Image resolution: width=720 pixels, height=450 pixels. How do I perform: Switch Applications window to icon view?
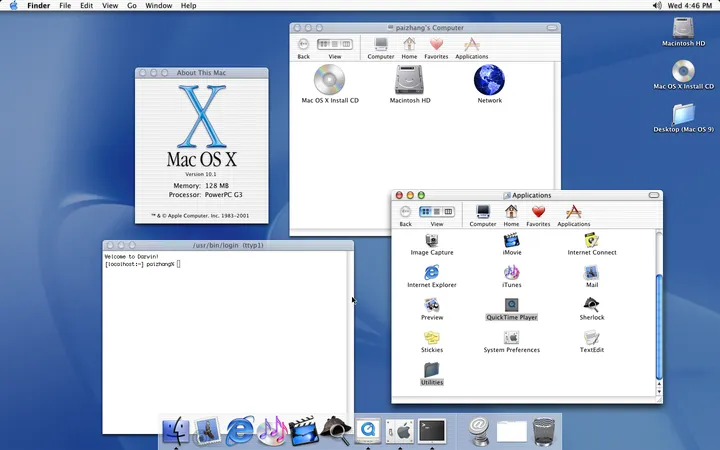[x=426, y=211]
